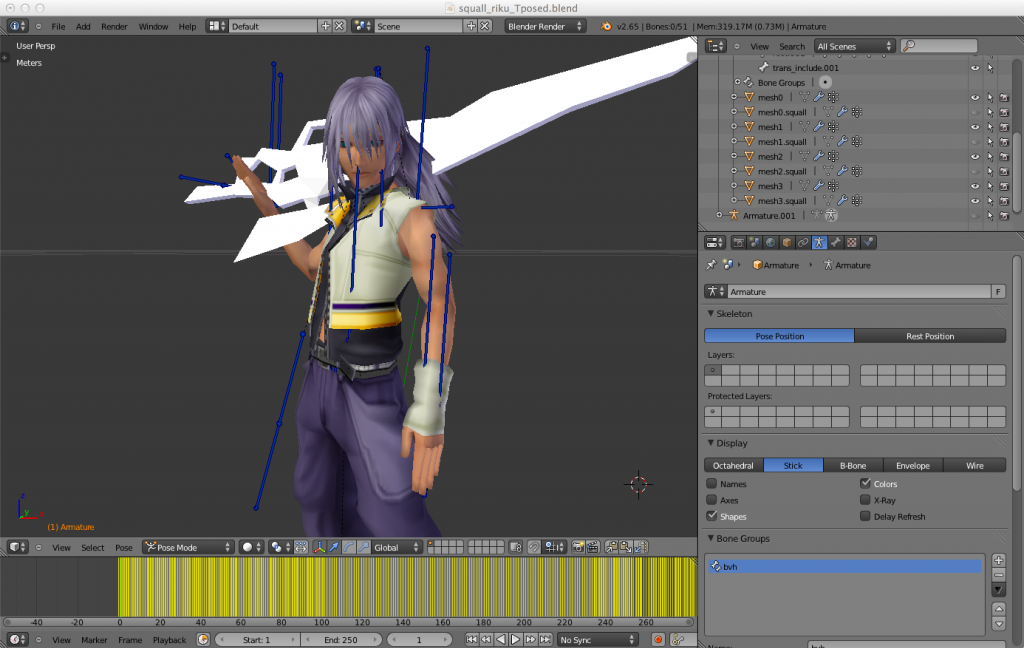
Task: Toggle the 3D manipulator axes icon
Action: (x=319, y=547)
